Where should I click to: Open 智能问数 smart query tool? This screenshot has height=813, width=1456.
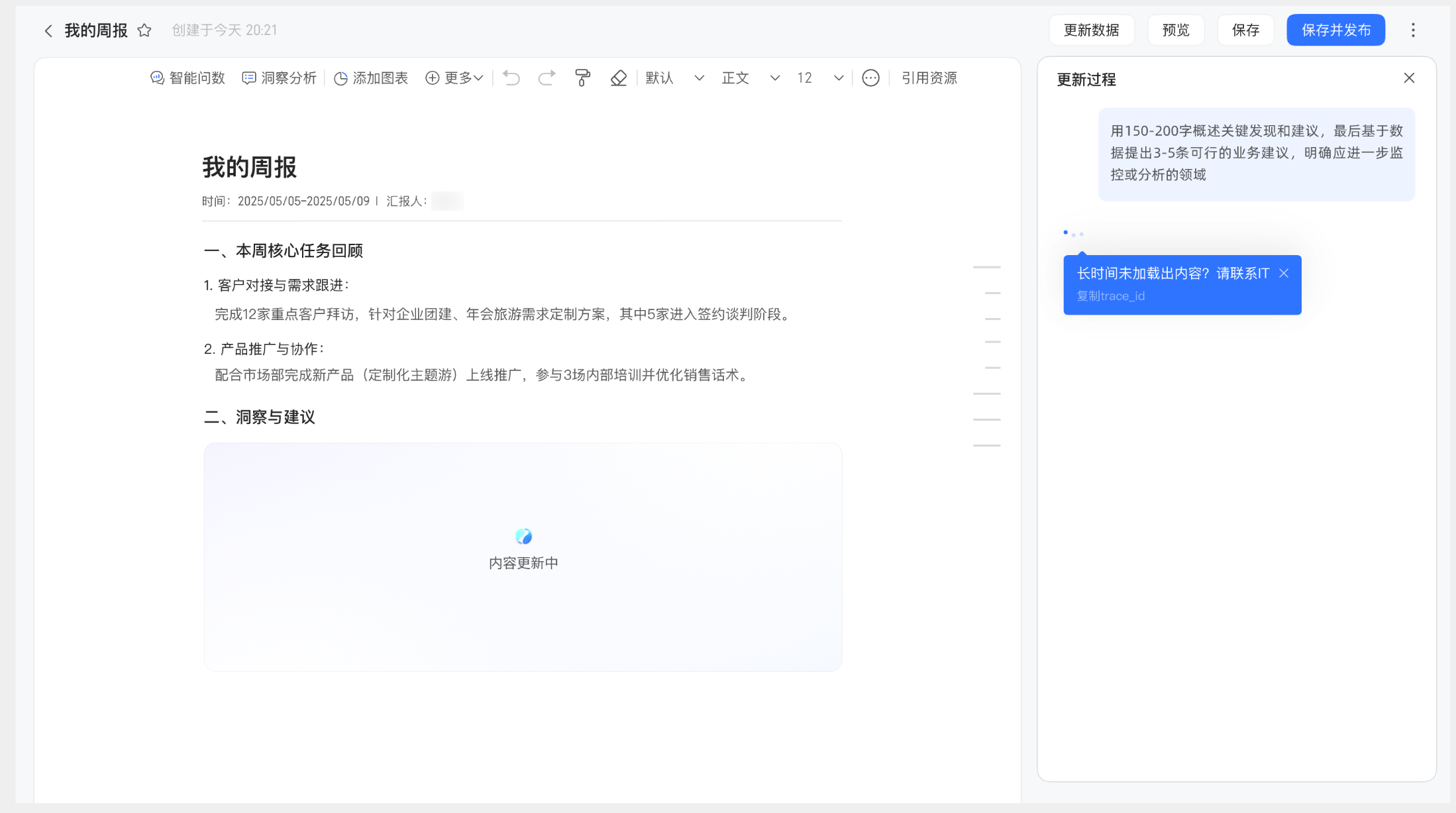187,78
